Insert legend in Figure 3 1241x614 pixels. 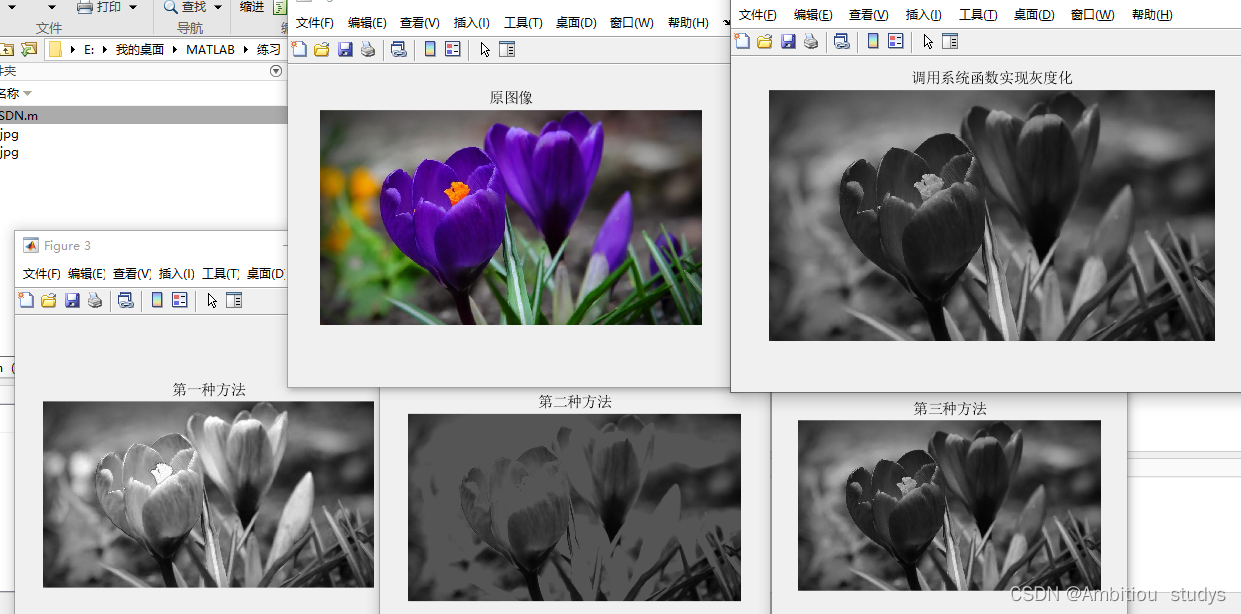click(x=180, y=300)
